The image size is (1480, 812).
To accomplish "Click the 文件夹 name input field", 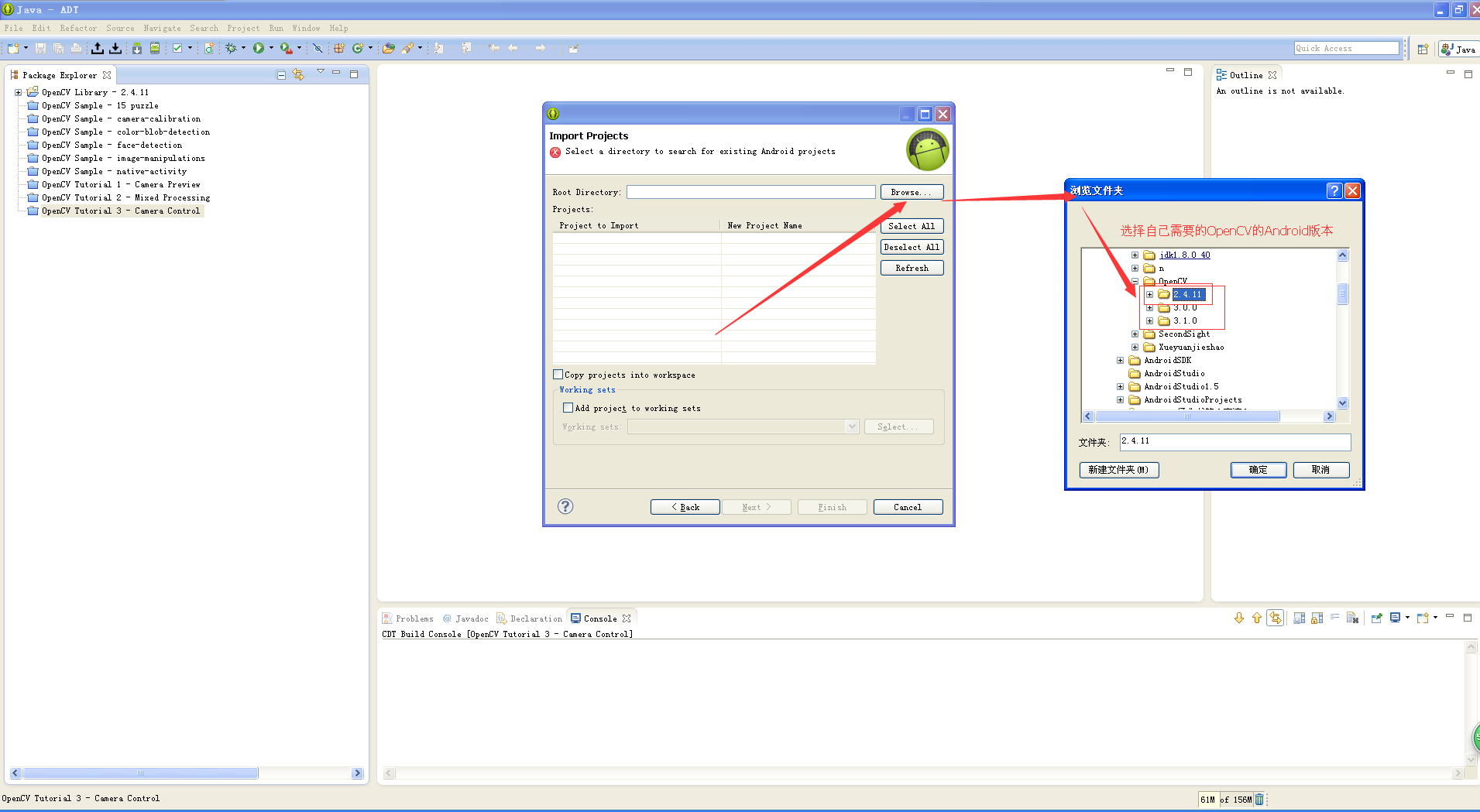I will point(1235,441).
